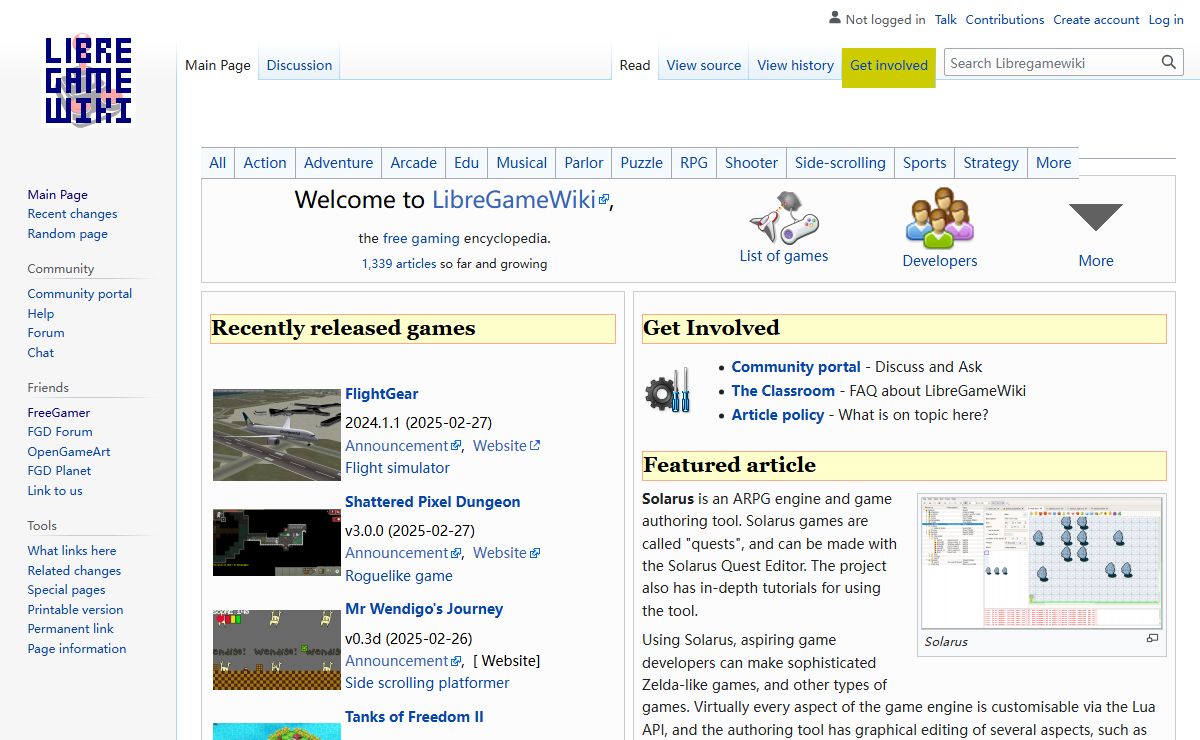Switch to the Discussion tab

point(299,65)
